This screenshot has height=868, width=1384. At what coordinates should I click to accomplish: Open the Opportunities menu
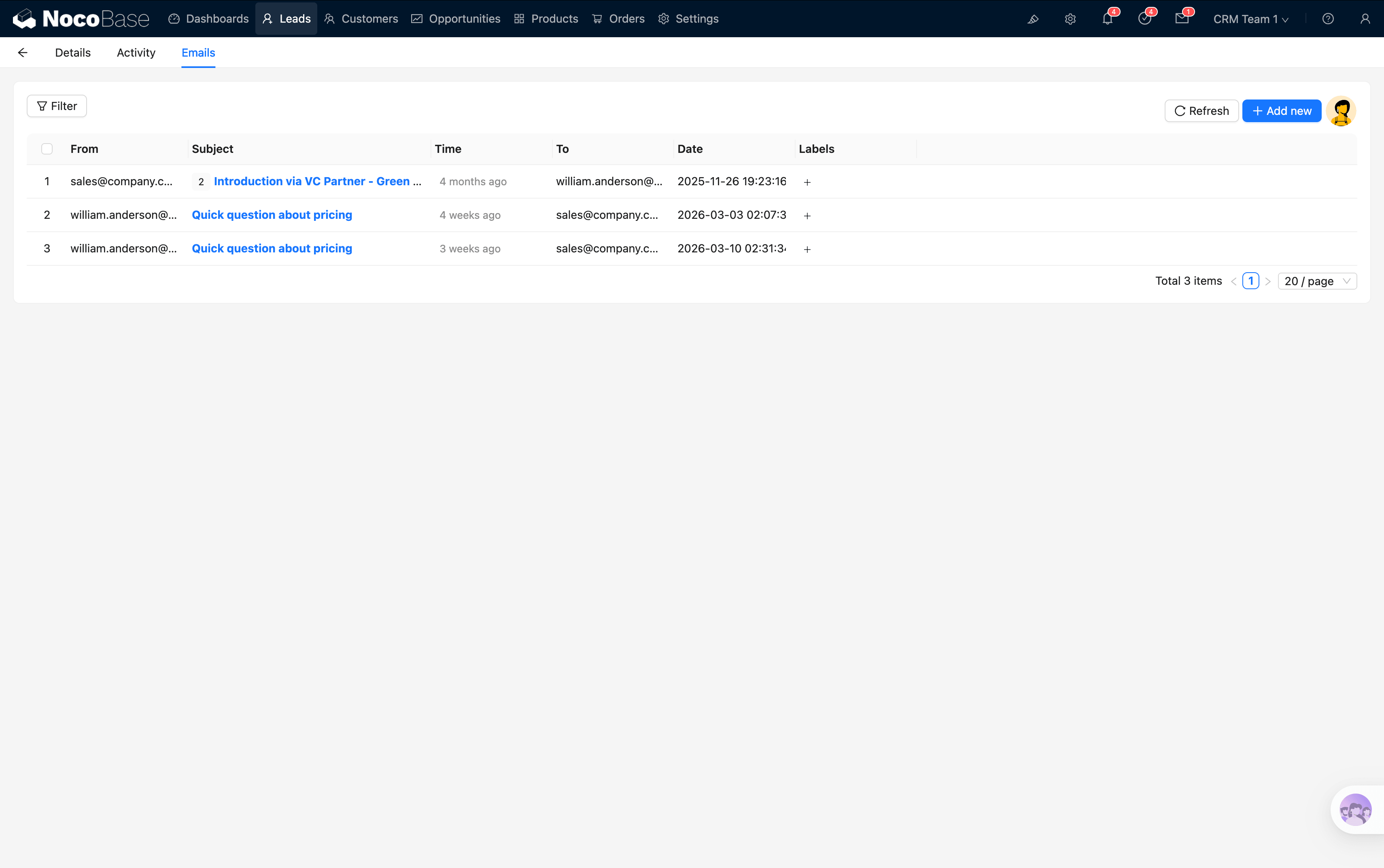[x=456, y=19]
